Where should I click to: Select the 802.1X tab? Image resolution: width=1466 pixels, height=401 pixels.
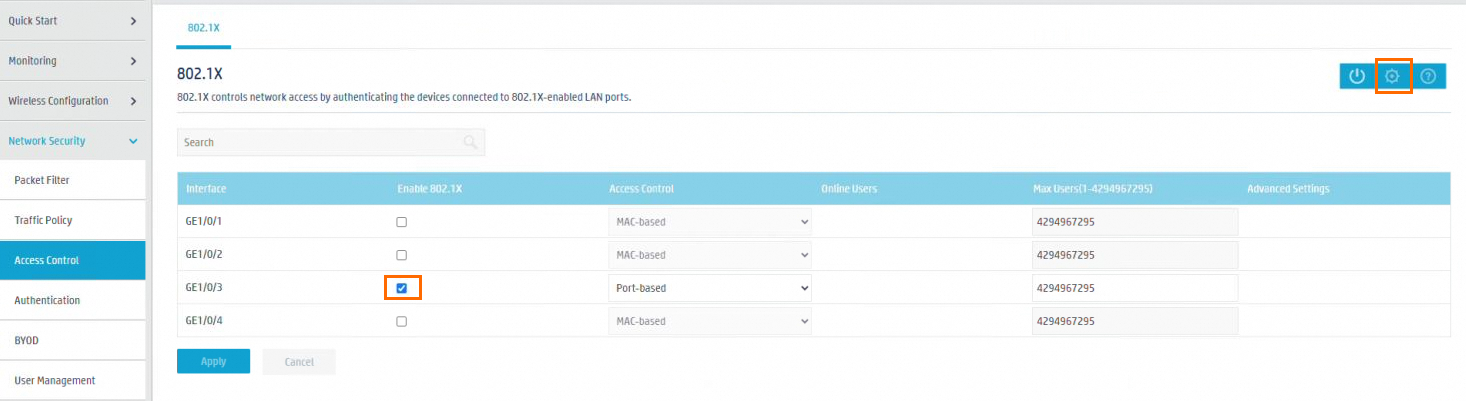[204, 28]
